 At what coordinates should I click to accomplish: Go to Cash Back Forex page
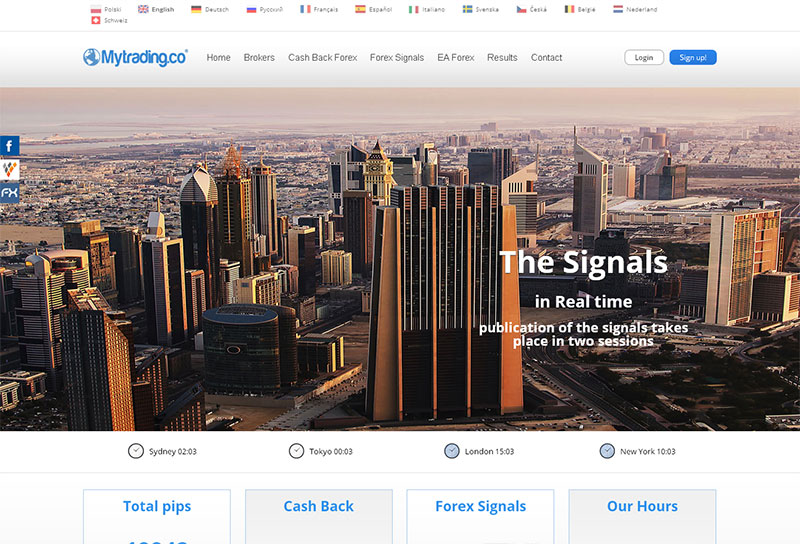pos(322,58)
